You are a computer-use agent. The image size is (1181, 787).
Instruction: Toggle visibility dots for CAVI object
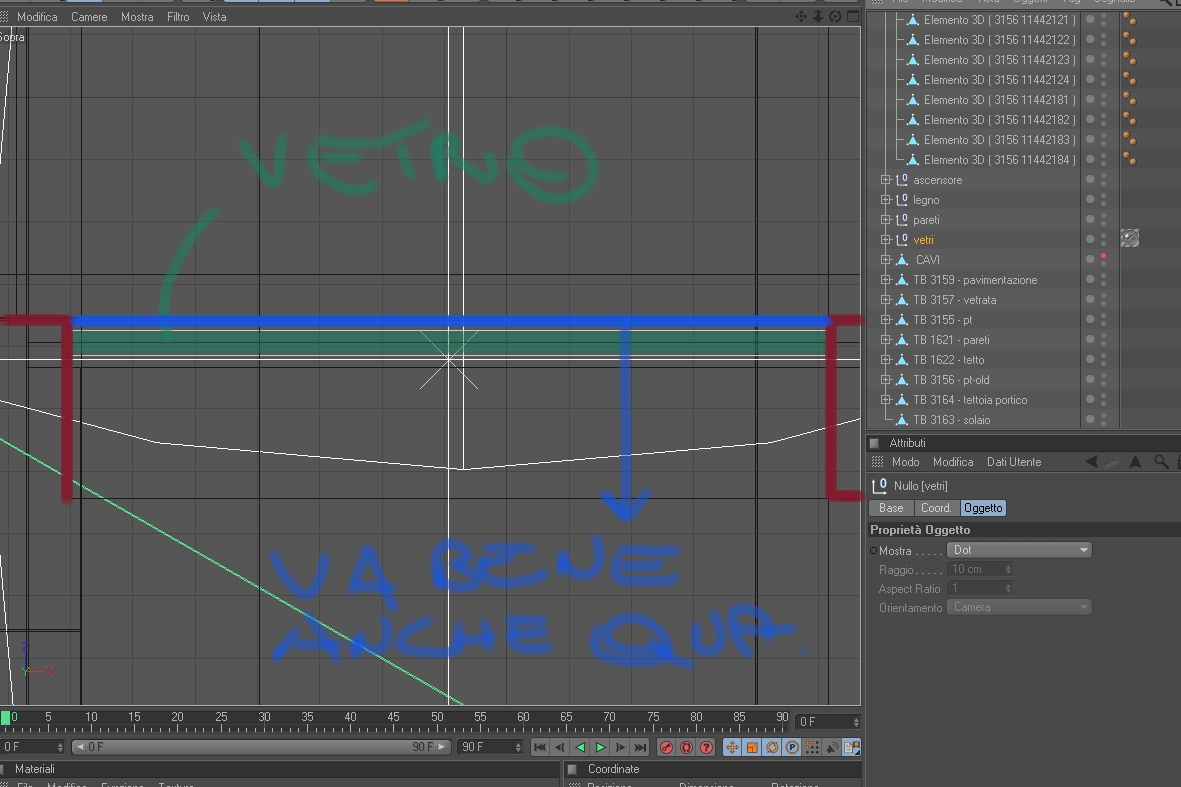tap(1096, 260)
